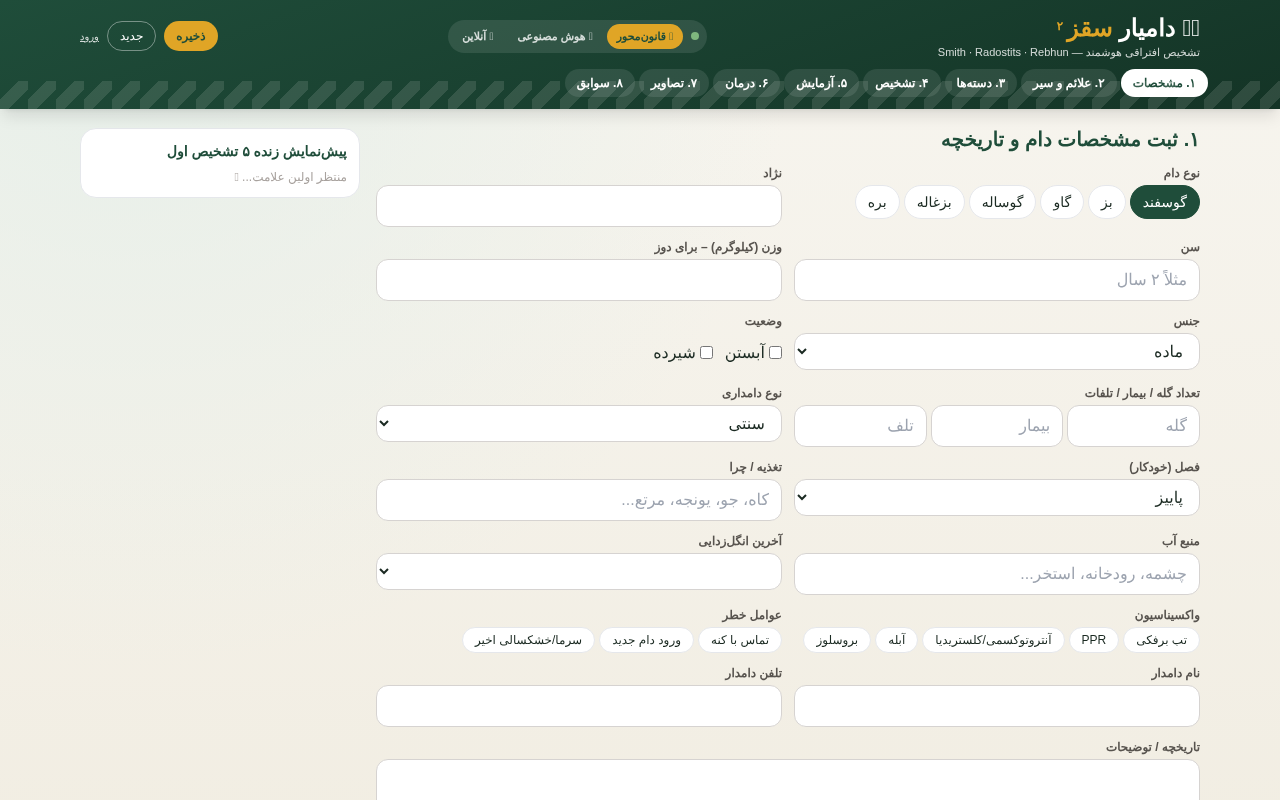Mark the سرما/خشکسالی اخیر risk factor
Image resolution: width=1280 pixels, height=800 pixels.
tap(528, 640)
